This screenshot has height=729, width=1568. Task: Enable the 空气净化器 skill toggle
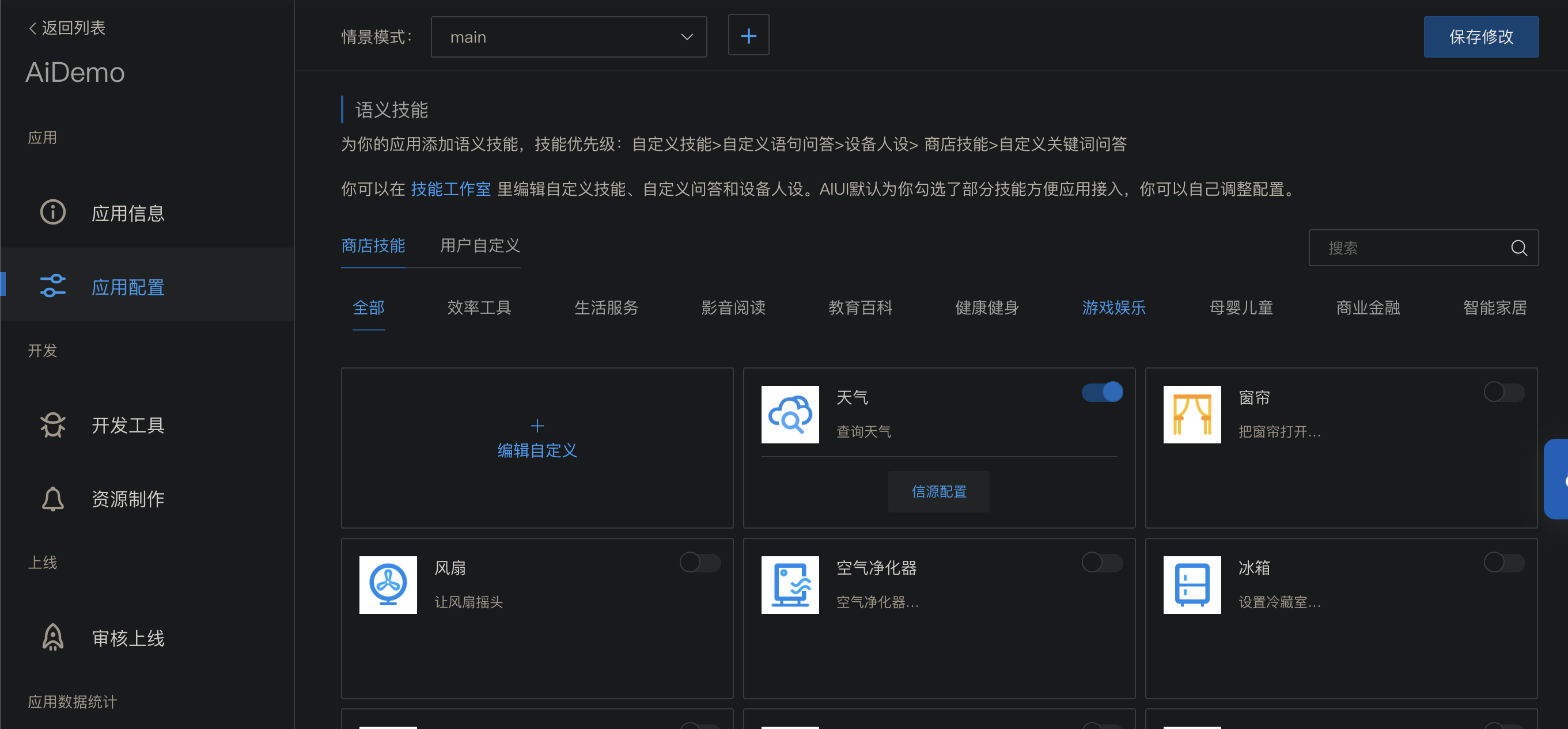(1102, 563)
